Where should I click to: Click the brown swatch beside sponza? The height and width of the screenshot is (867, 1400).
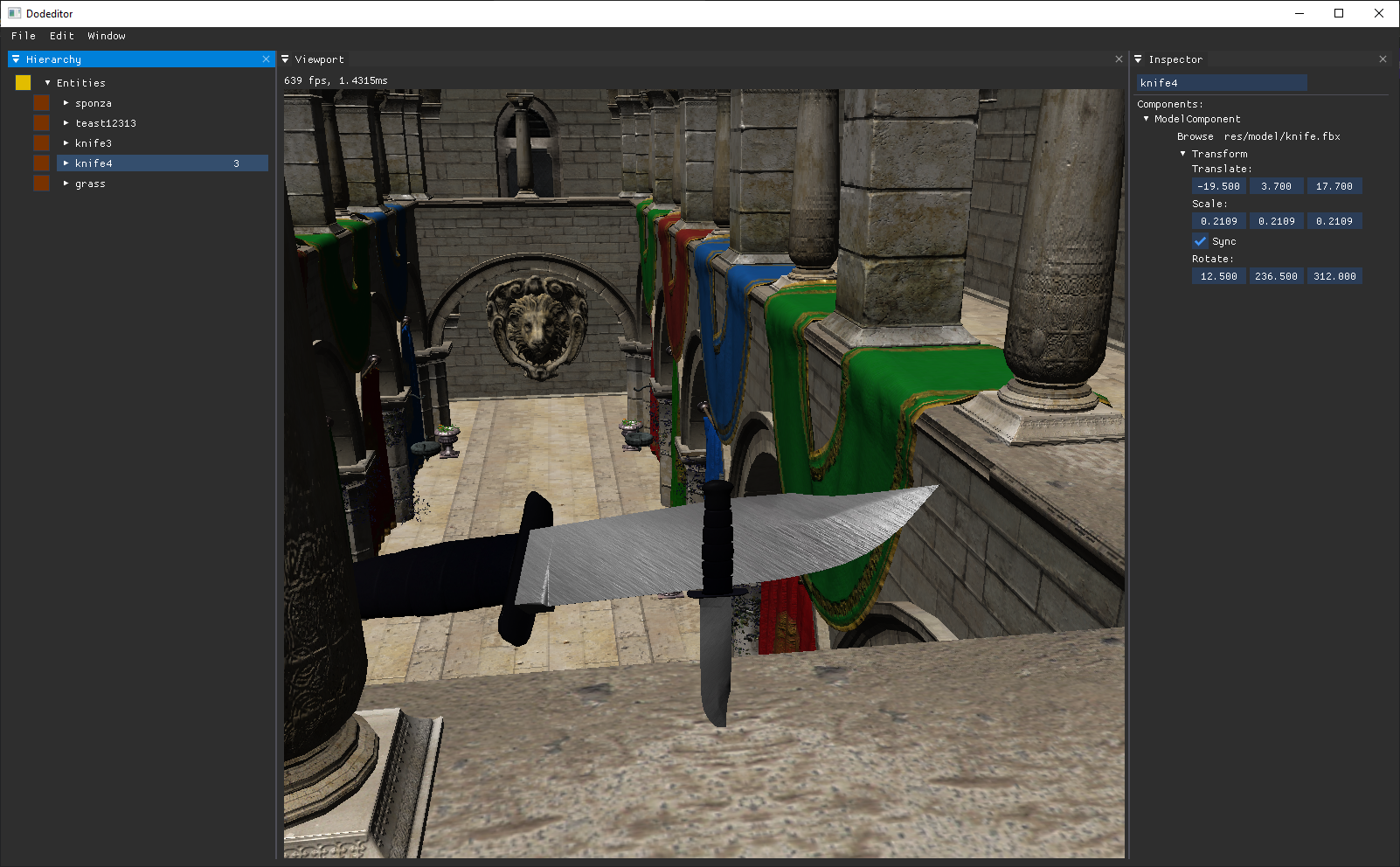tap(41, 102)
